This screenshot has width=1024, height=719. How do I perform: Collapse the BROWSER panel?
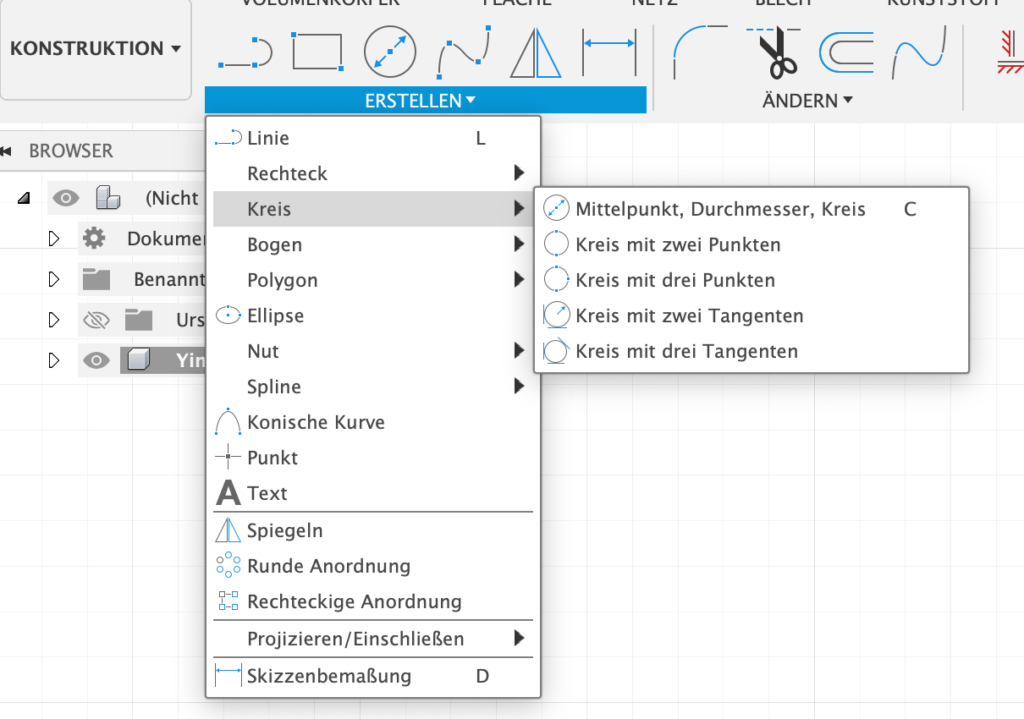[7, 151]
